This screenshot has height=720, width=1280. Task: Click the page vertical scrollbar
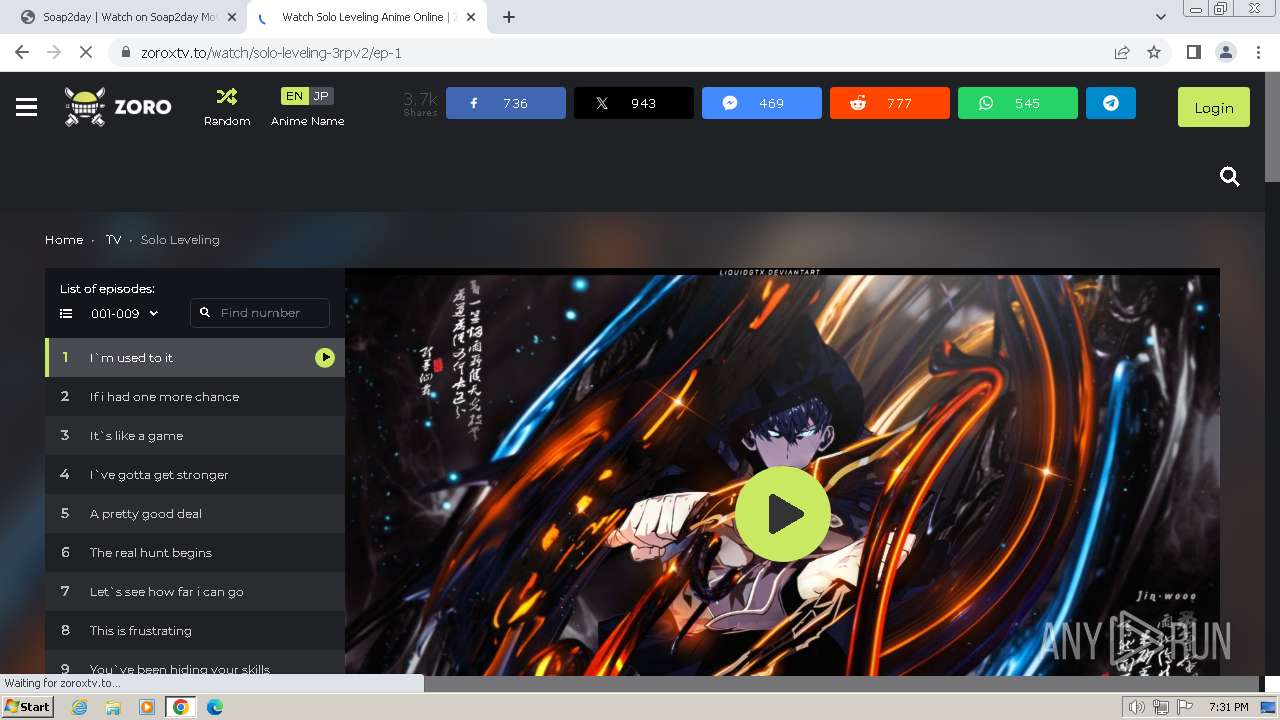(1272, 127)
